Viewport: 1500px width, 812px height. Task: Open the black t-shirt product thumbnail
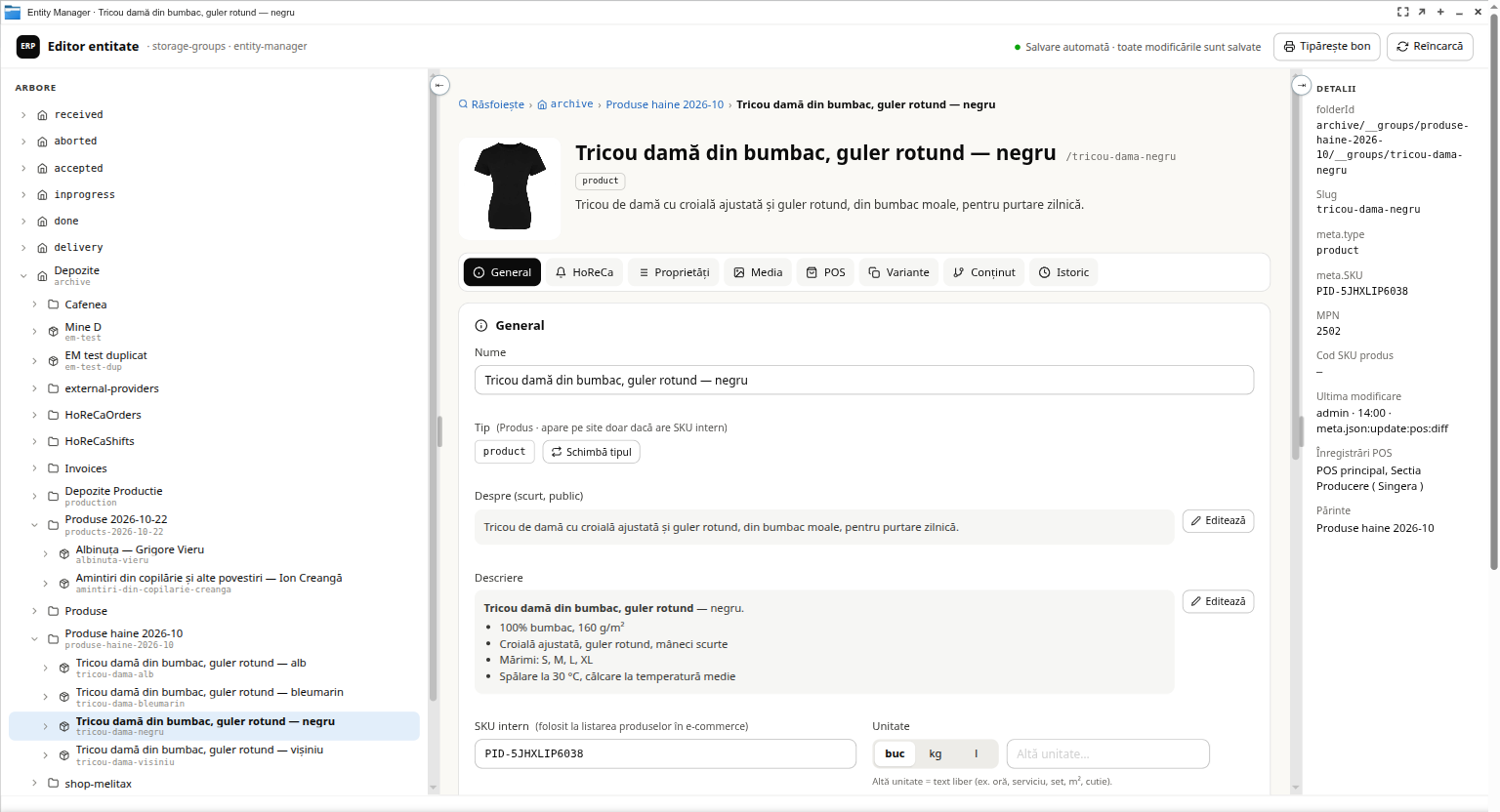pos(510,189)
